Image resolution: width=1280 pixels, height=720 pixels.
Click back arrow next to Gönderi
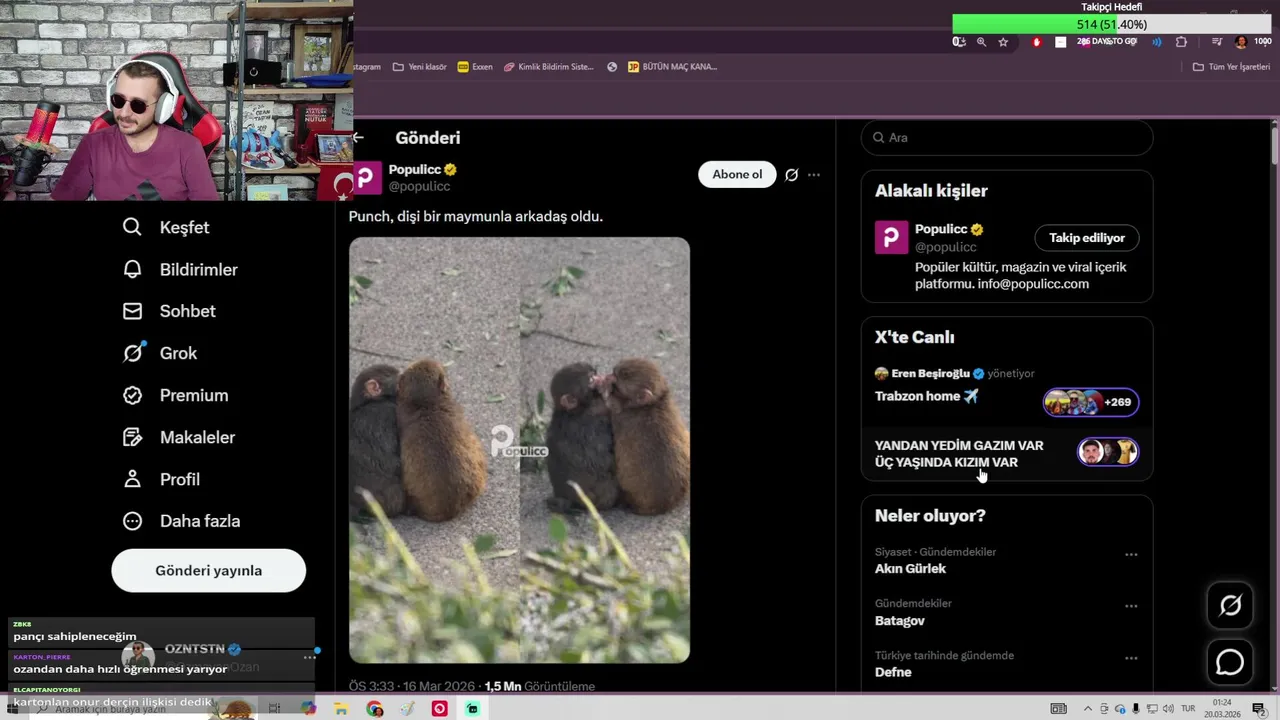(359, 138)
